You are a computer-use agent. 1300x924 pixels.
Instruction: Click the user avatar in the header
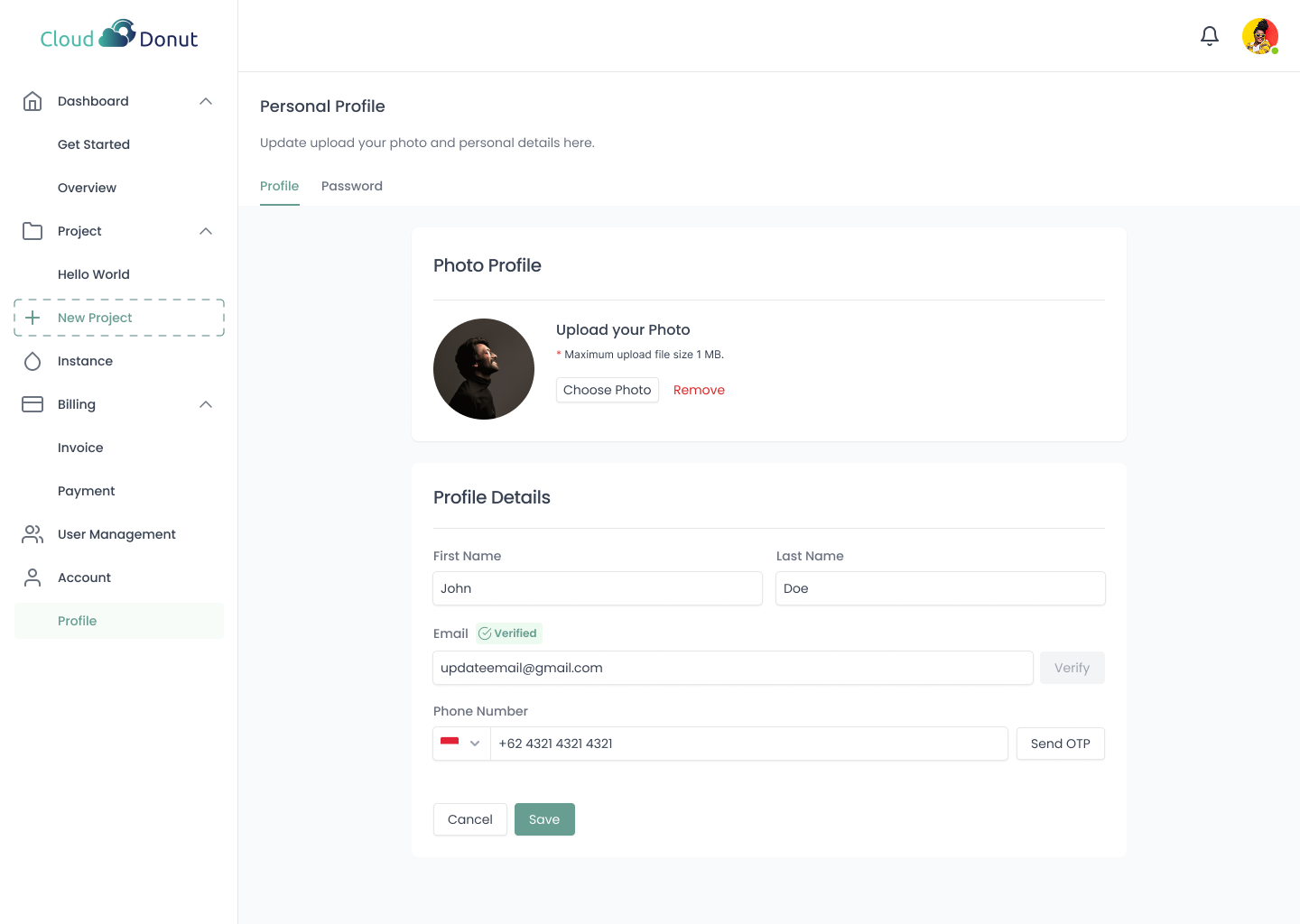pyautogui.click(x=1260, y=36)
